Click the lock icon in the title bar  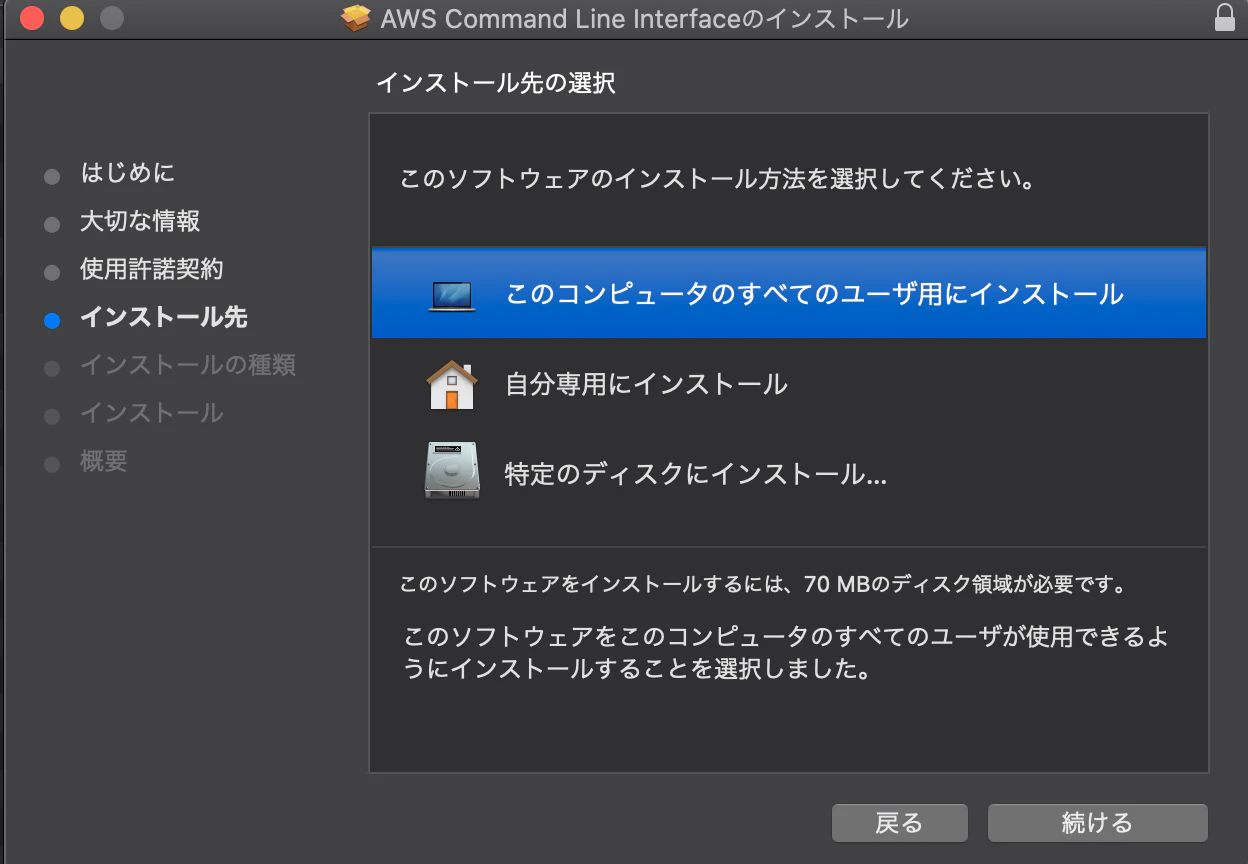(1224, 18)
